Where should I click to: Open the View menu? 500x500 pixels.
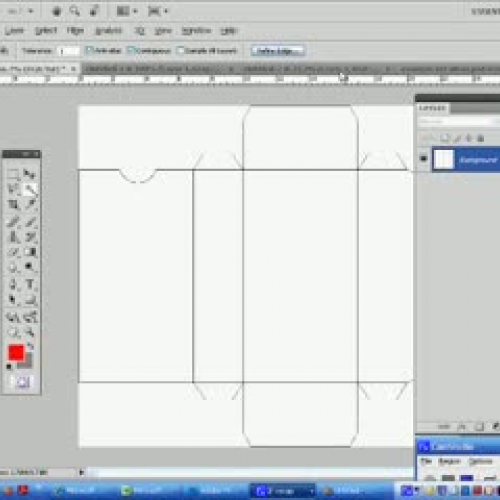pos(163,31)
